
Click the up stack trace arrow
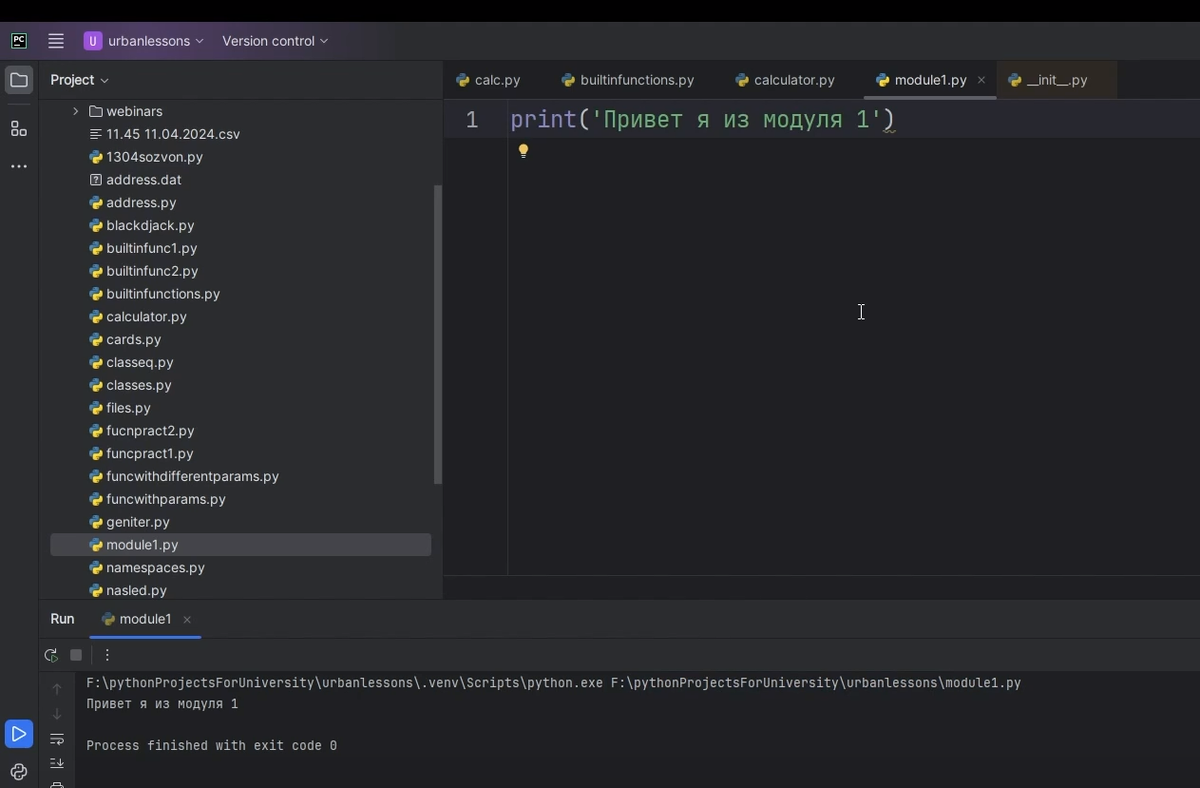57,689
